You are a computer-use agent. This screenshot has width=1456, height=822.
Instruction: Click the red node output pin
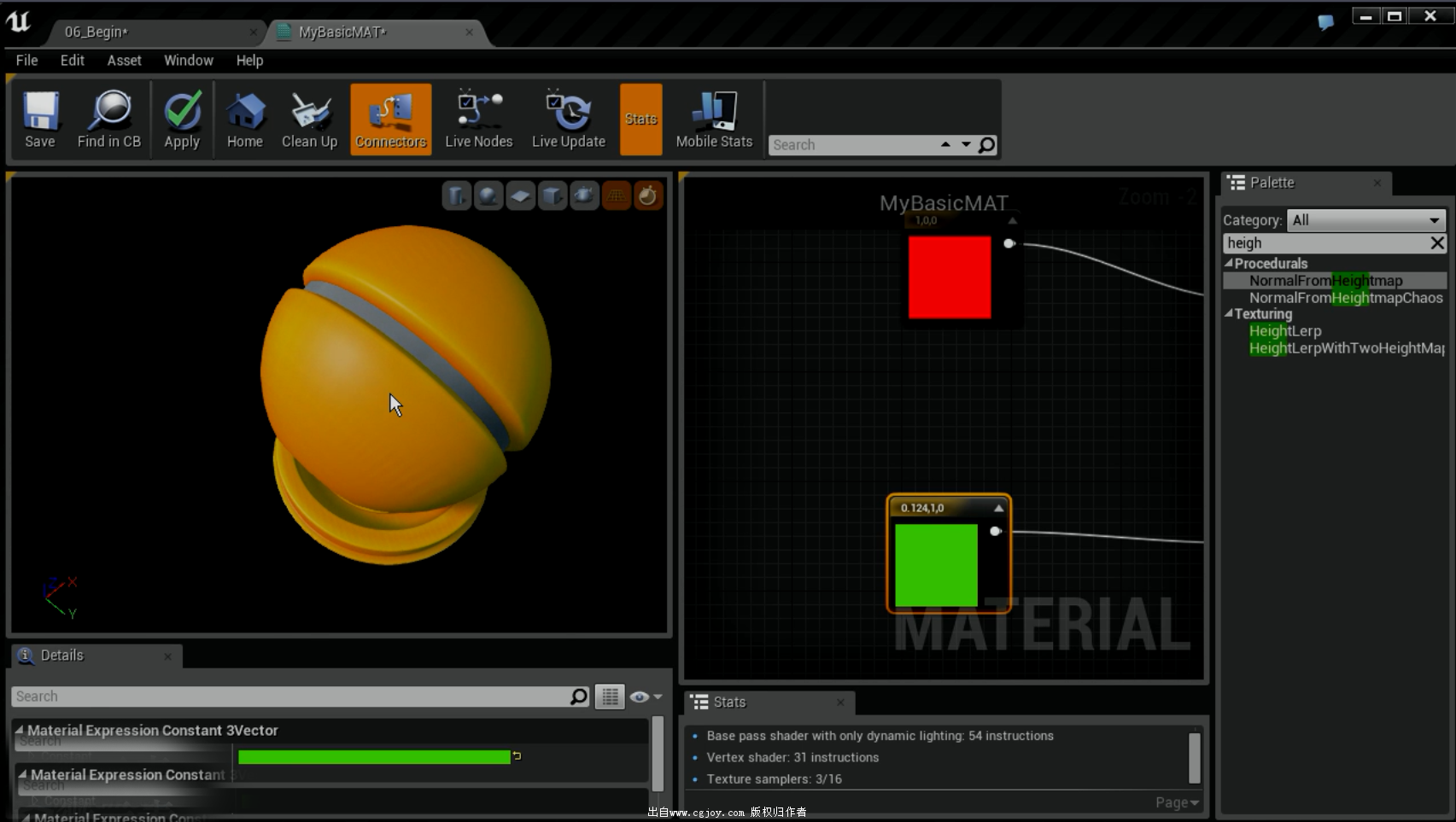pos(1009,243)
